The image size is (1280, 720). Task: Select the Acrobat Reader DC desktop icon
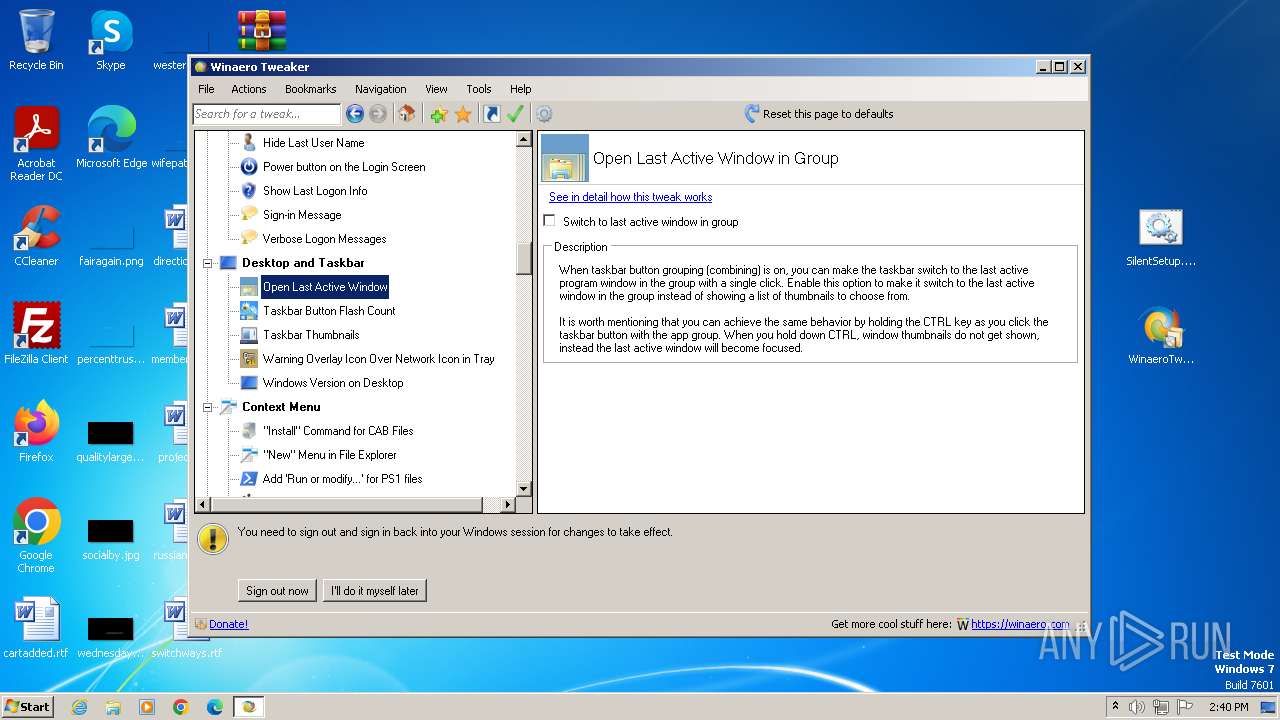36,144
